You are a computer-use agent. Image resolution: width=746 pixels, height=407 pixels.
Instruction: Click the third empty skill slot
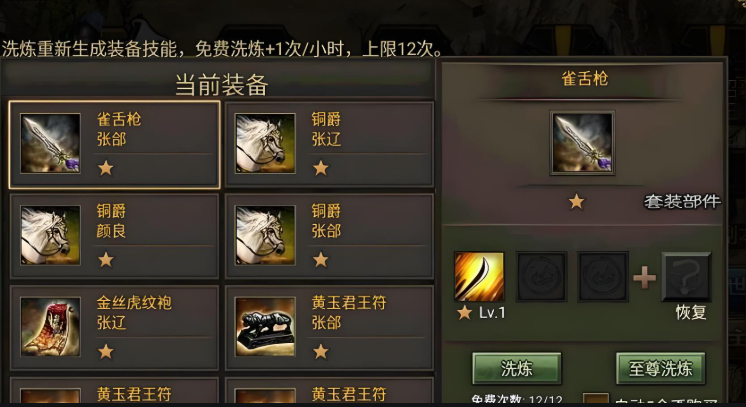point(603,277)
